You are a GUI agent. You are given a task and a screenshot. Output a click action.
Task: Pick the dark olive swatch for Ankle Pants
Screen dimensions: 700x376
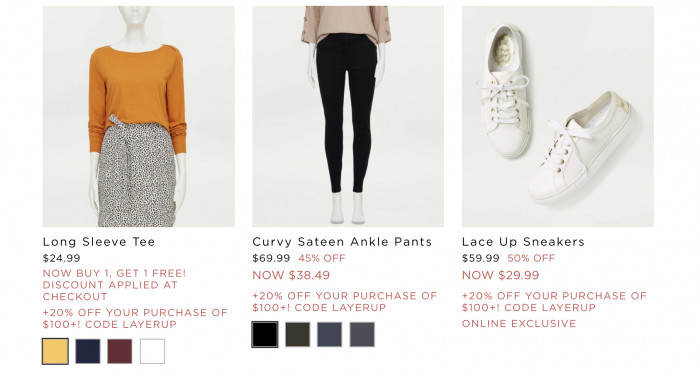pyautogui.click(x=298, y=334)
